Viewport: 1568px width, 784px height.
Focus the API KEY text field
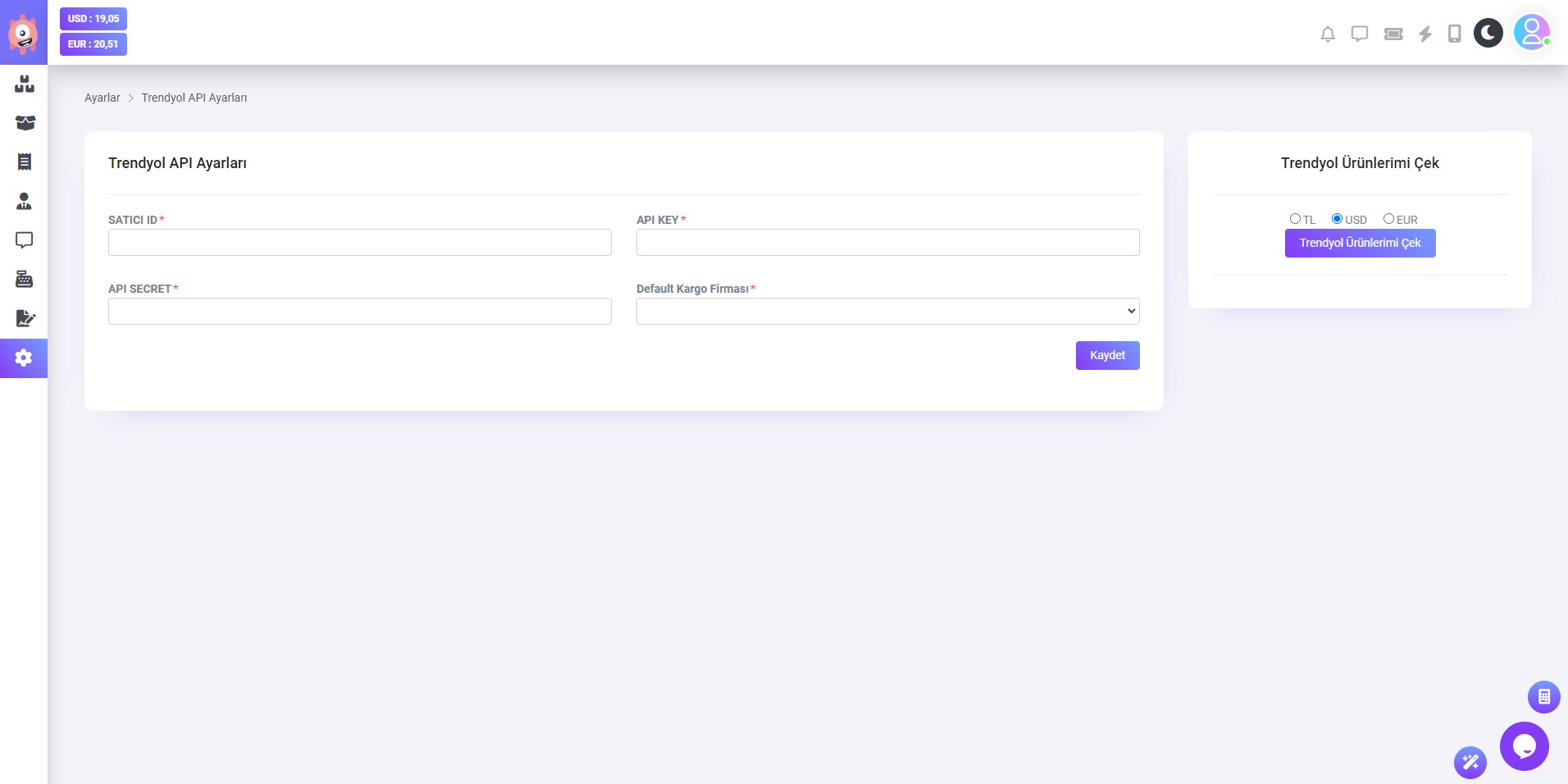click(887, 243)
